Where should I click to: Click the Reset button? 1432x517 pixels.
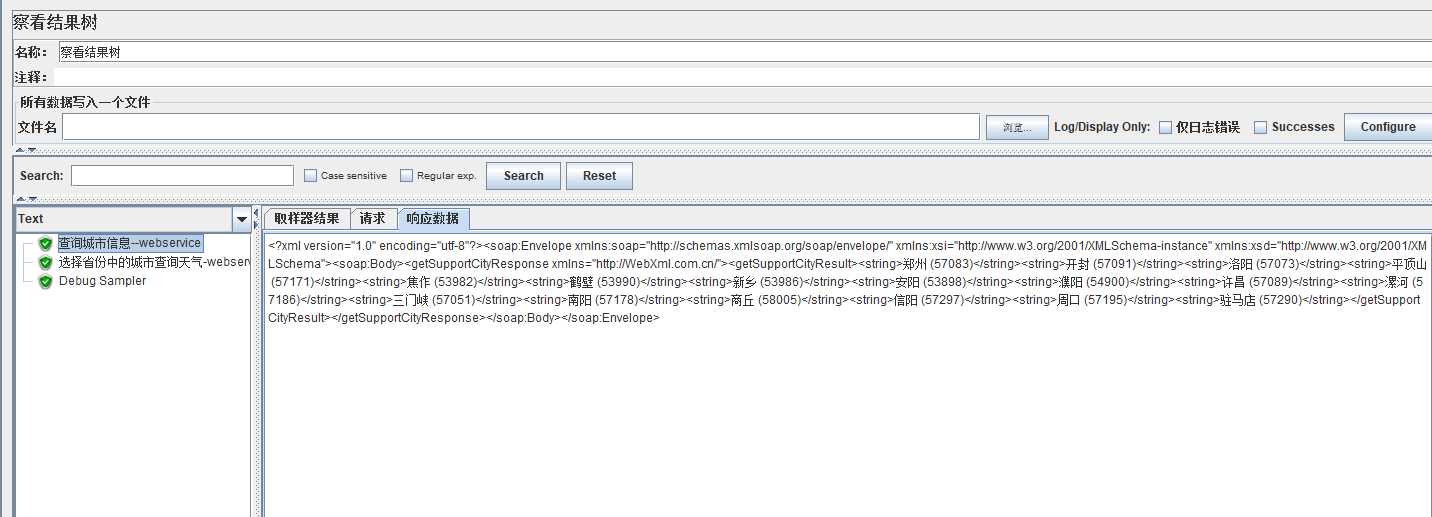[599, 176]
